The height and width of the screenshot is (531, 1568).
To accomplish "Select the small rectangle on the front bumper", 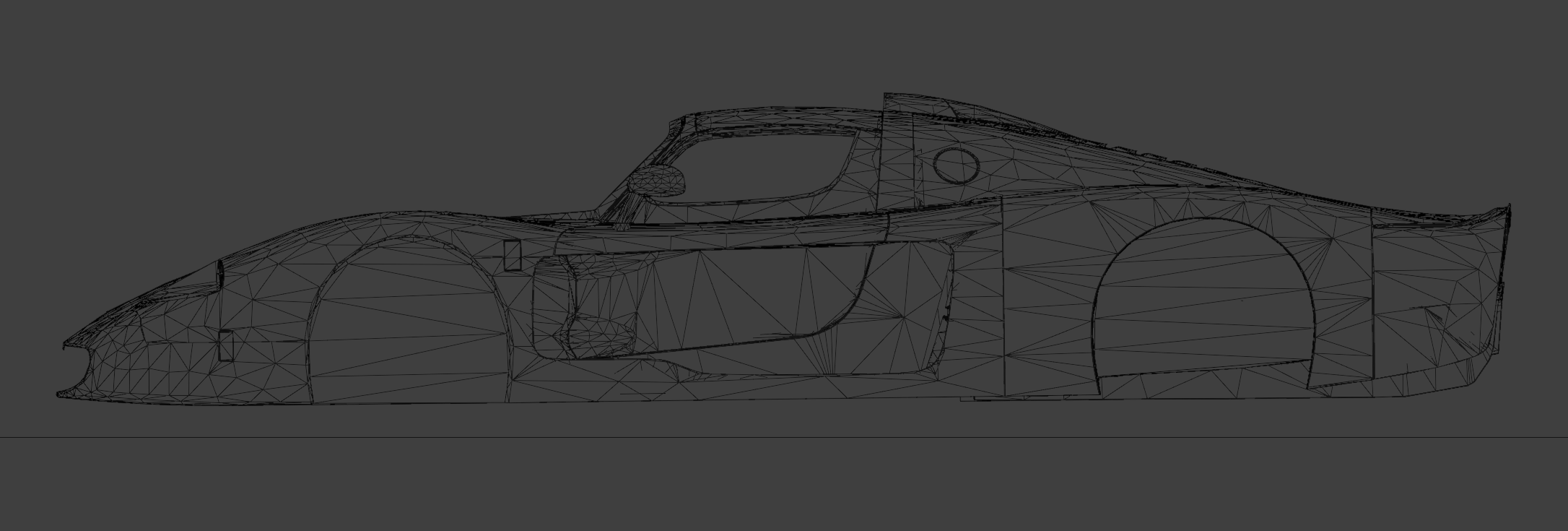I will [226, 345].
